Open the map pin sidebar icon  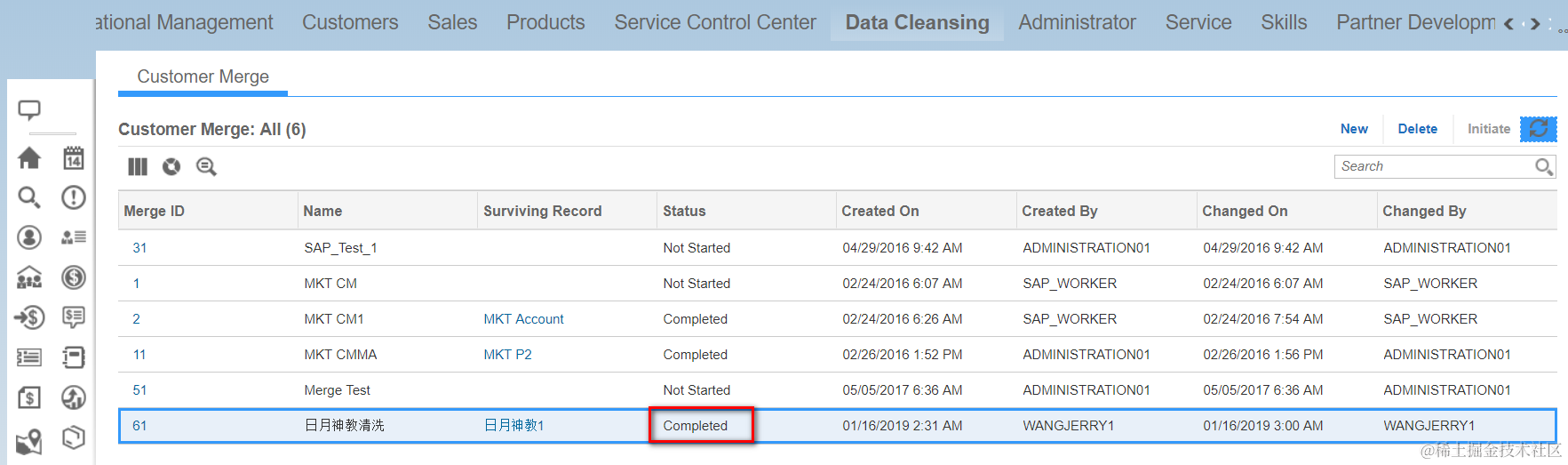pyautogui.click(x=29, y=441)
